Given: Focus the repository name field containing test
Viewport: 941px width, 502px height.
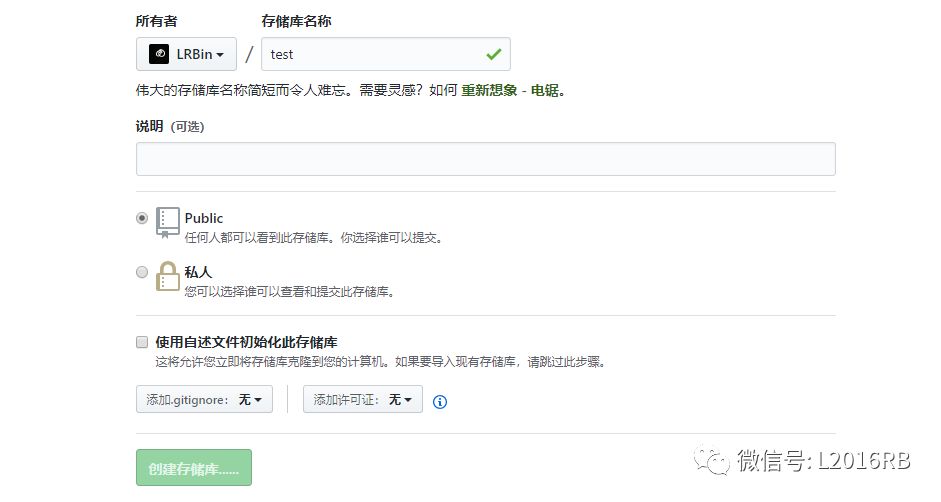Looking at the screenshot, I should click(x=386, y=54).
